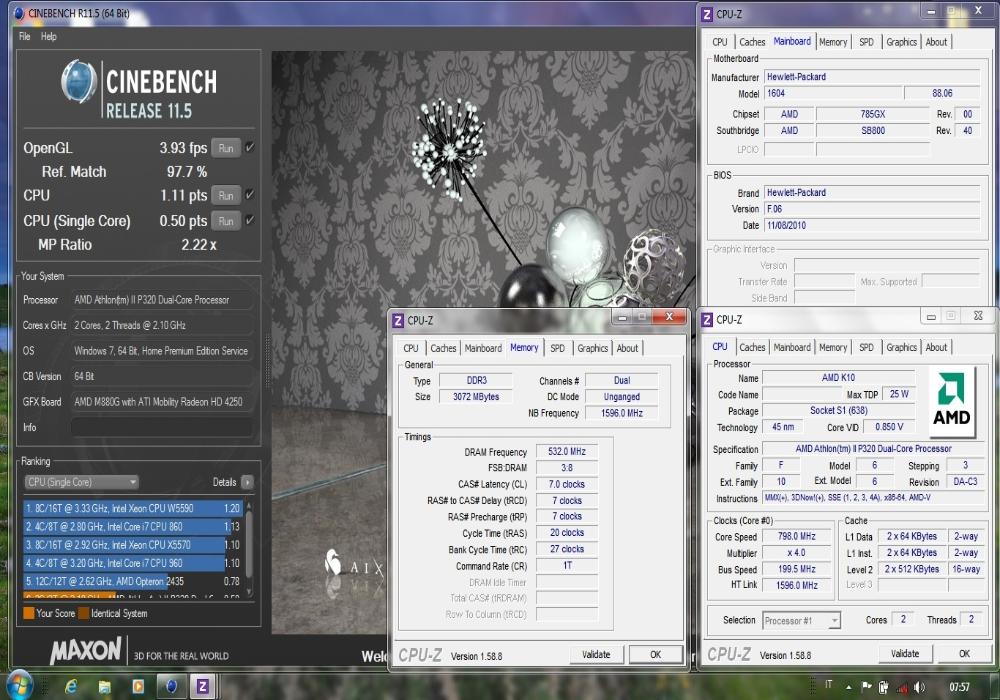Select Memory tab in Mainboard CPU-Z window
The width and height of the screenshot is (1000, 700).
pyautogui.click(x=833, y=42)
